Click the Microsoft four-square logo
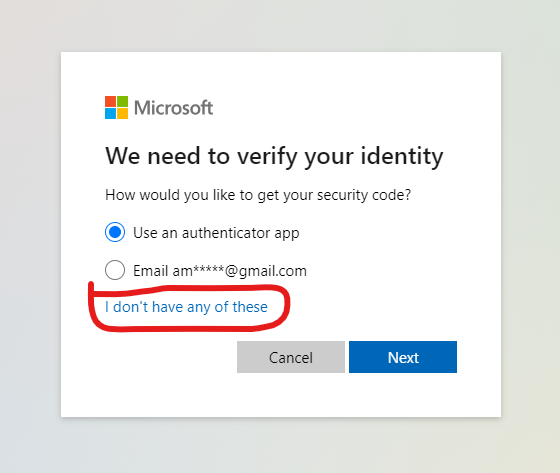The height and width of the screenshot is (473, 560). (x=116, y=108)
